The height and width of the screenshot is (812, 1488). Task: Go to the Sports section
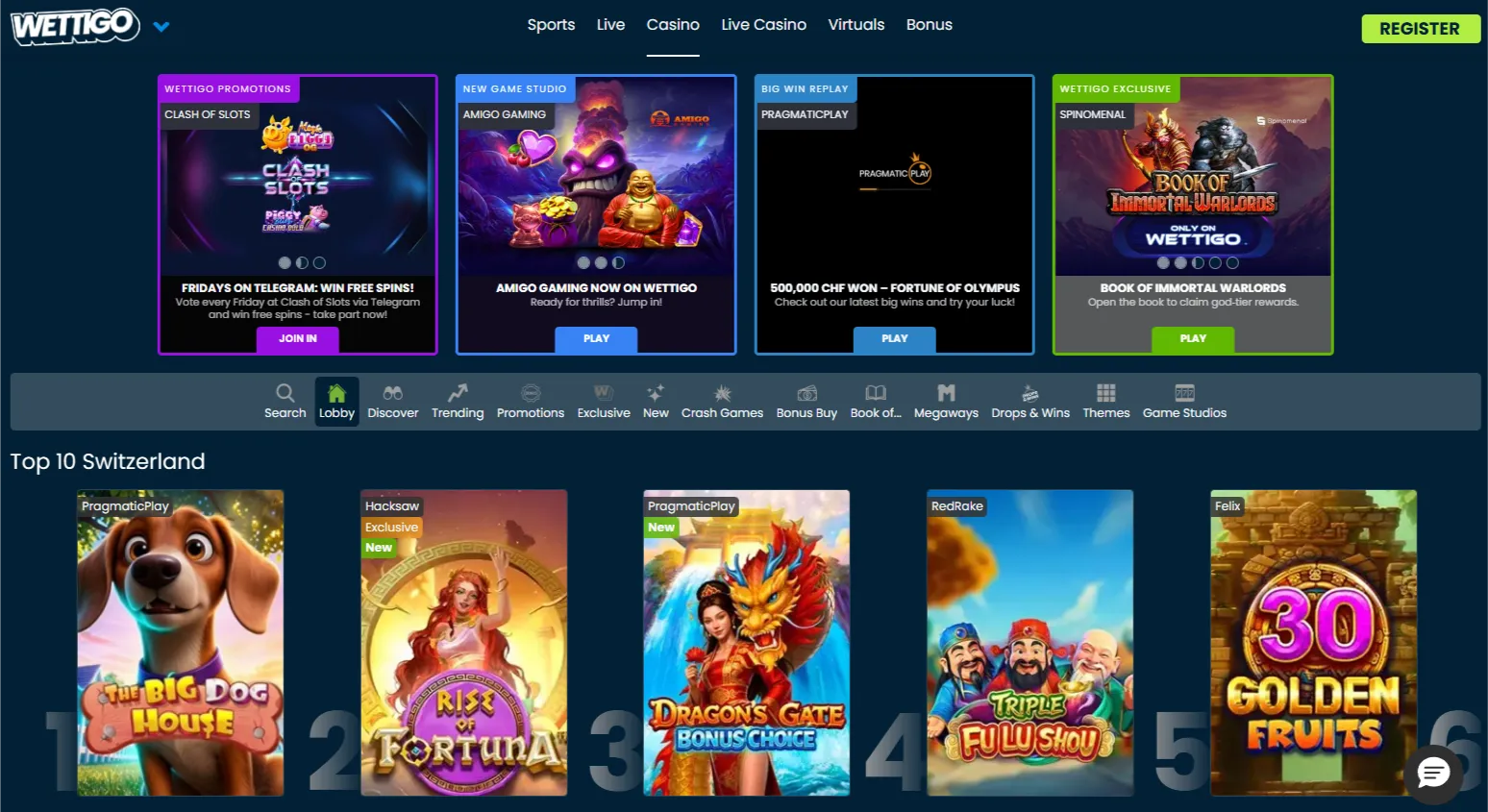[x=551, y=25]
